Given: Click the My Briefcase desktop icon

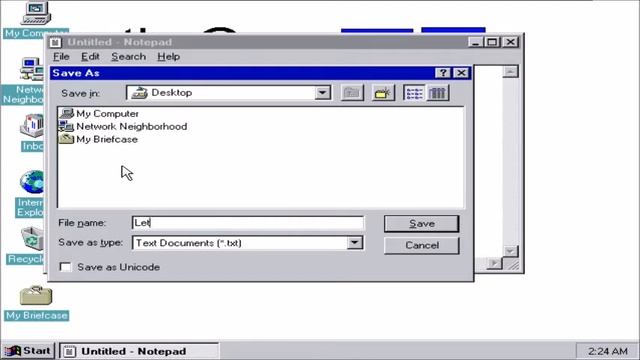Looking at the screenshot, I should point(36,302).
